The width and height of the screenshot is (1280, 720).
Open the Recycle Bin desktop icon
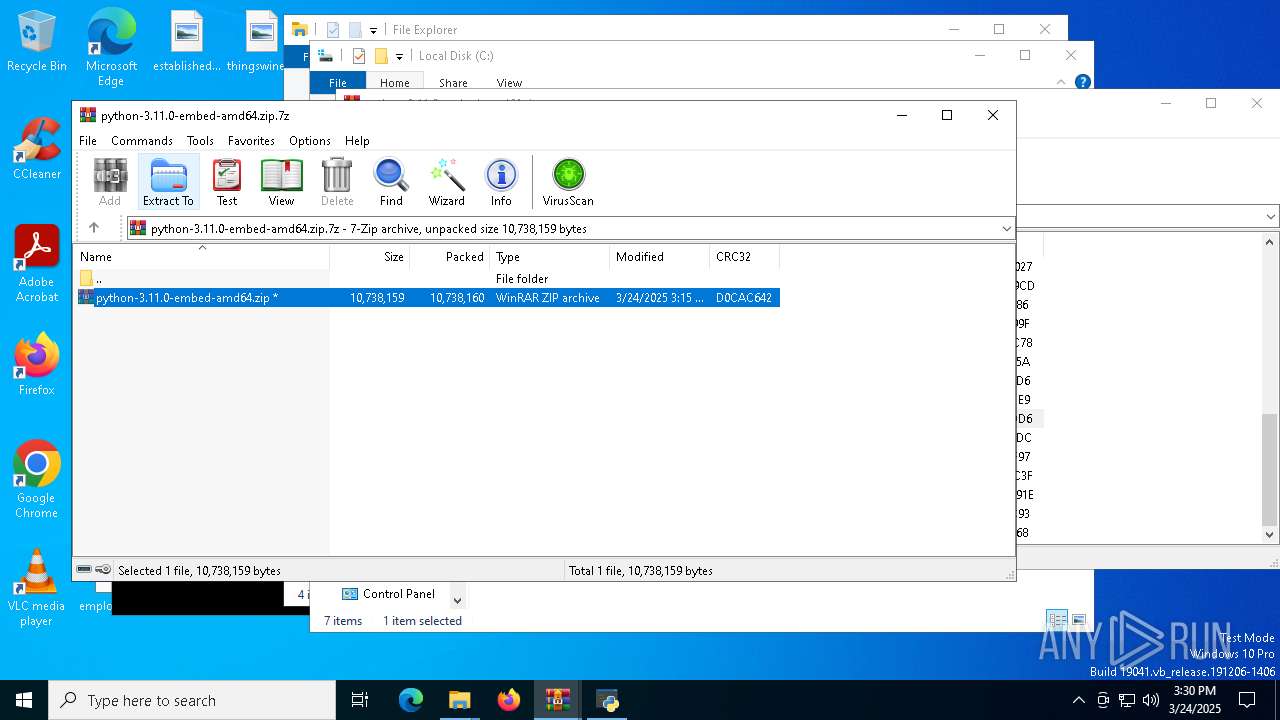click(37, 42)
